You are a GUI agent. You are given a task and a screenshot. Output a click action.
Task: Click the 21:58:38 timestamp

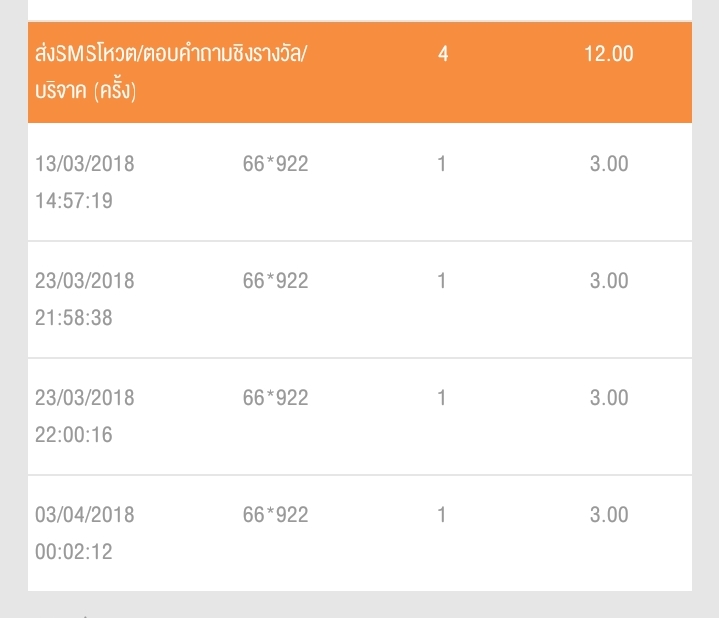(x=74, y=318)
